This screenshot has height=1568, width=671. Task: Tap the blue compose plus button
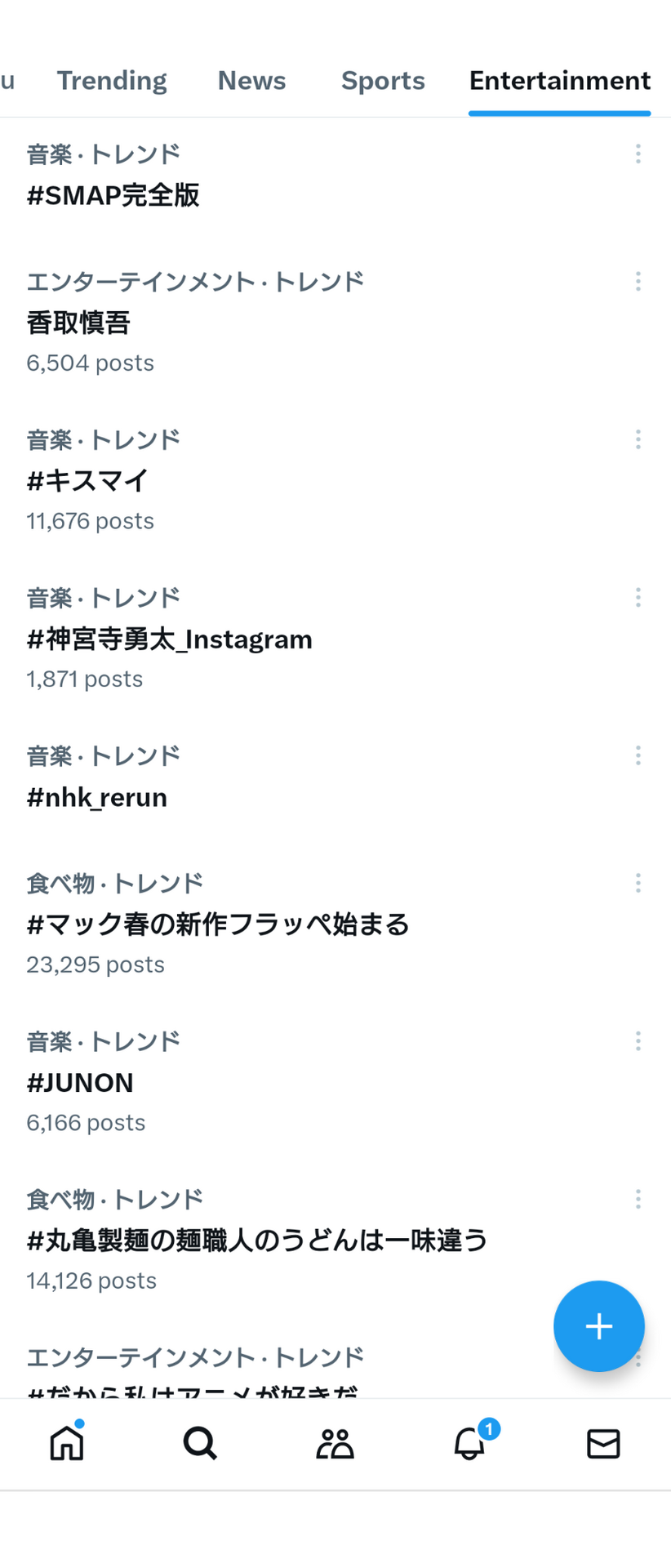(x=599, y=1326)
